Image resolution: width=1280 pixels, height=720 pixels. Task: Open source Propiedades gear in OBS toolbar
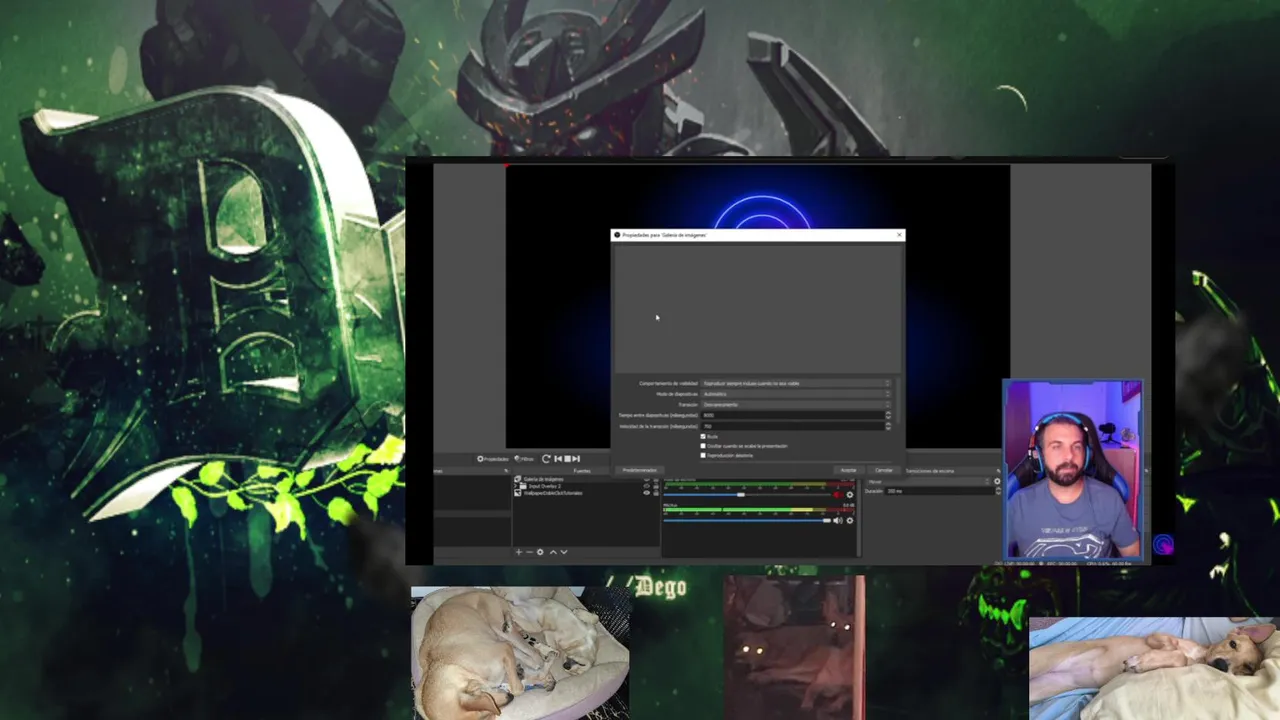(493, 459)
